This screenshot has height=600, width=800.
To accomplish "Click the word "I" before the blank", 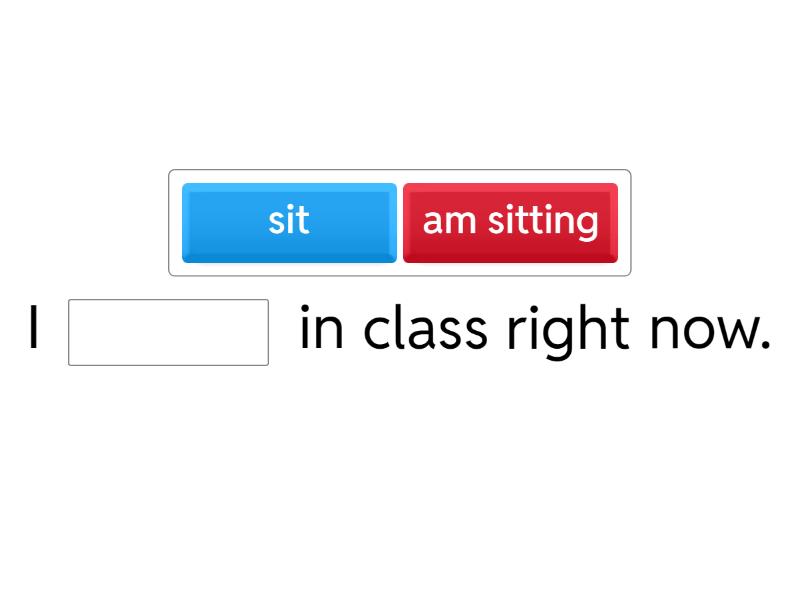I will [x=35, y=330].
